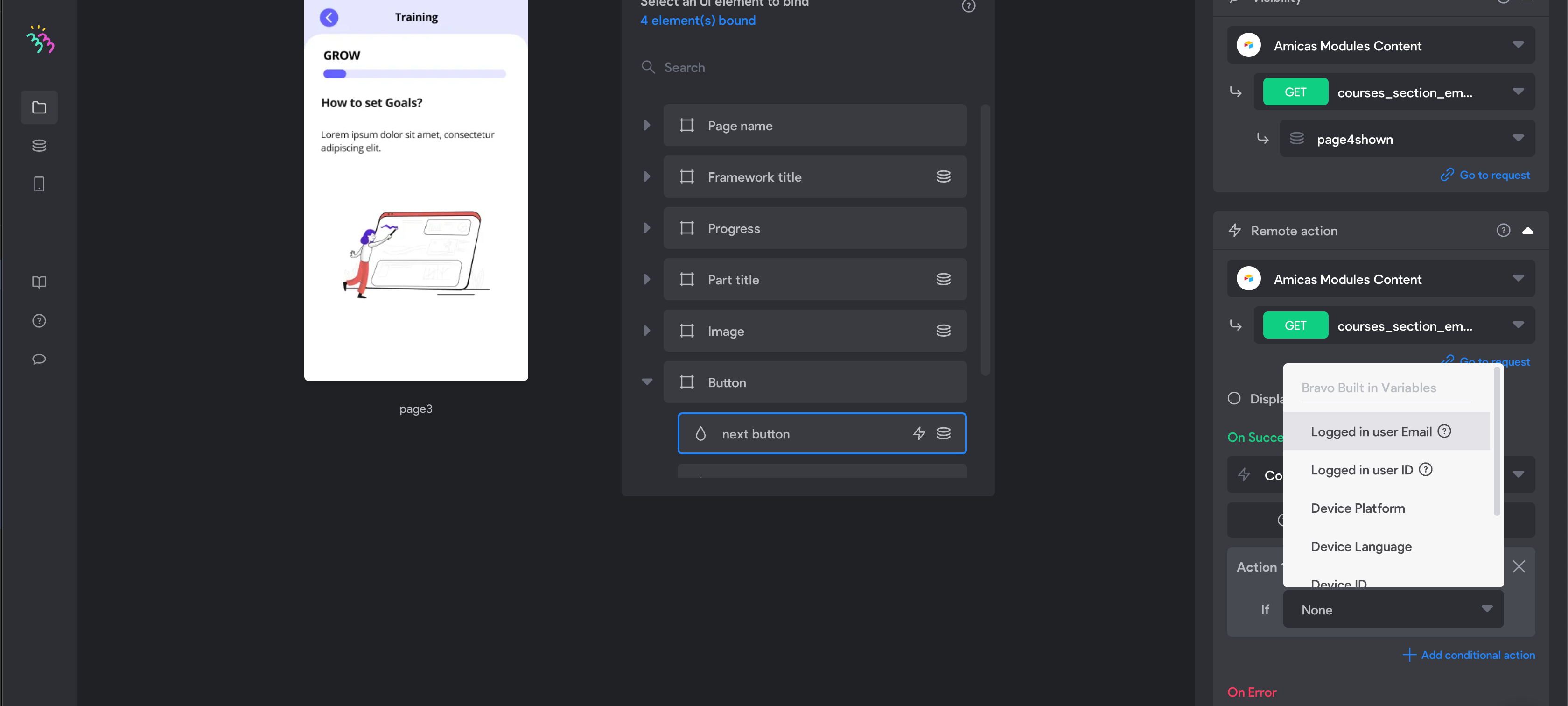Click the purple back arrow in Training preview

tap(329, 17)
